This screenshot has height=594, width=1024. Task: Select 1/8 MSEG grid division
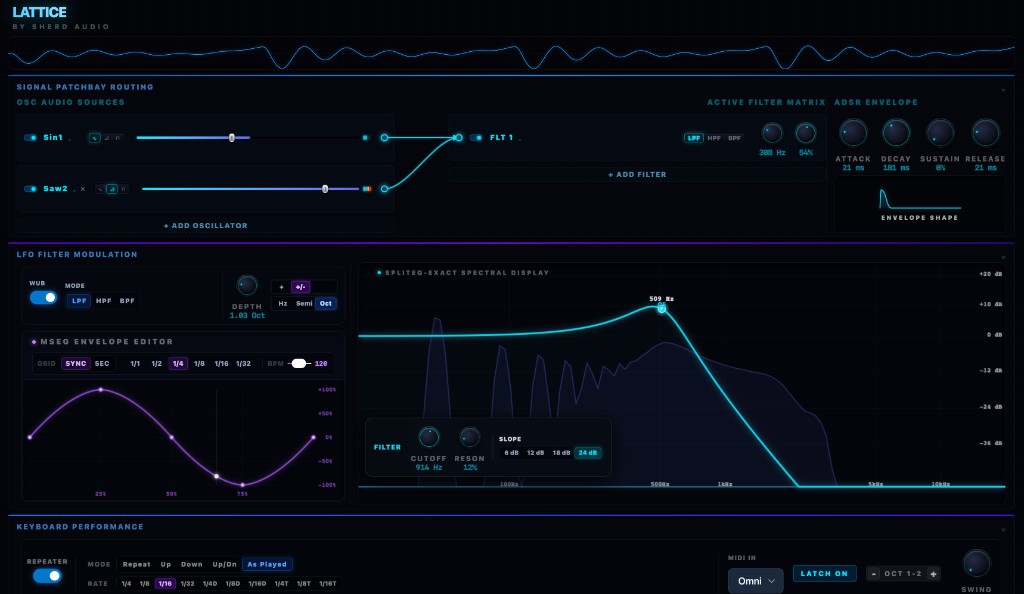199,364
